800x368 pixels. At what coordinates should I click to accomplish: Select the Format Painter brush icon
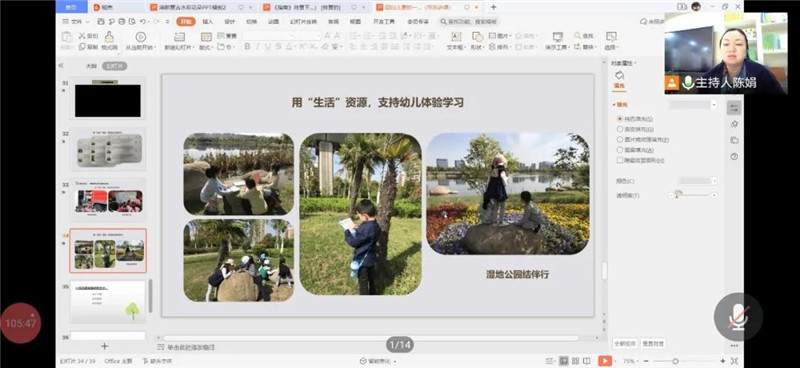coord(109,37)
